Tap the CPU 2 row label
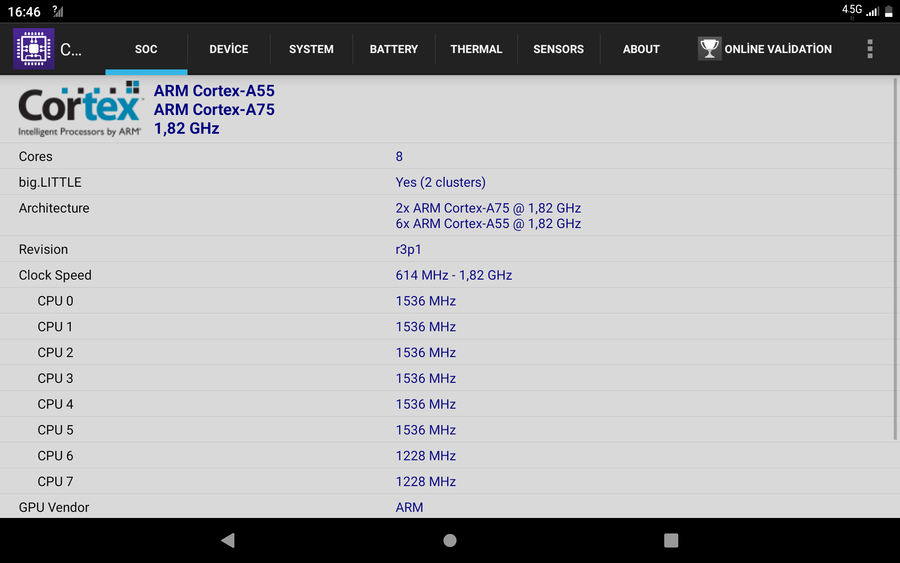Viewport: 900px width, 563px height. (55, 352)
